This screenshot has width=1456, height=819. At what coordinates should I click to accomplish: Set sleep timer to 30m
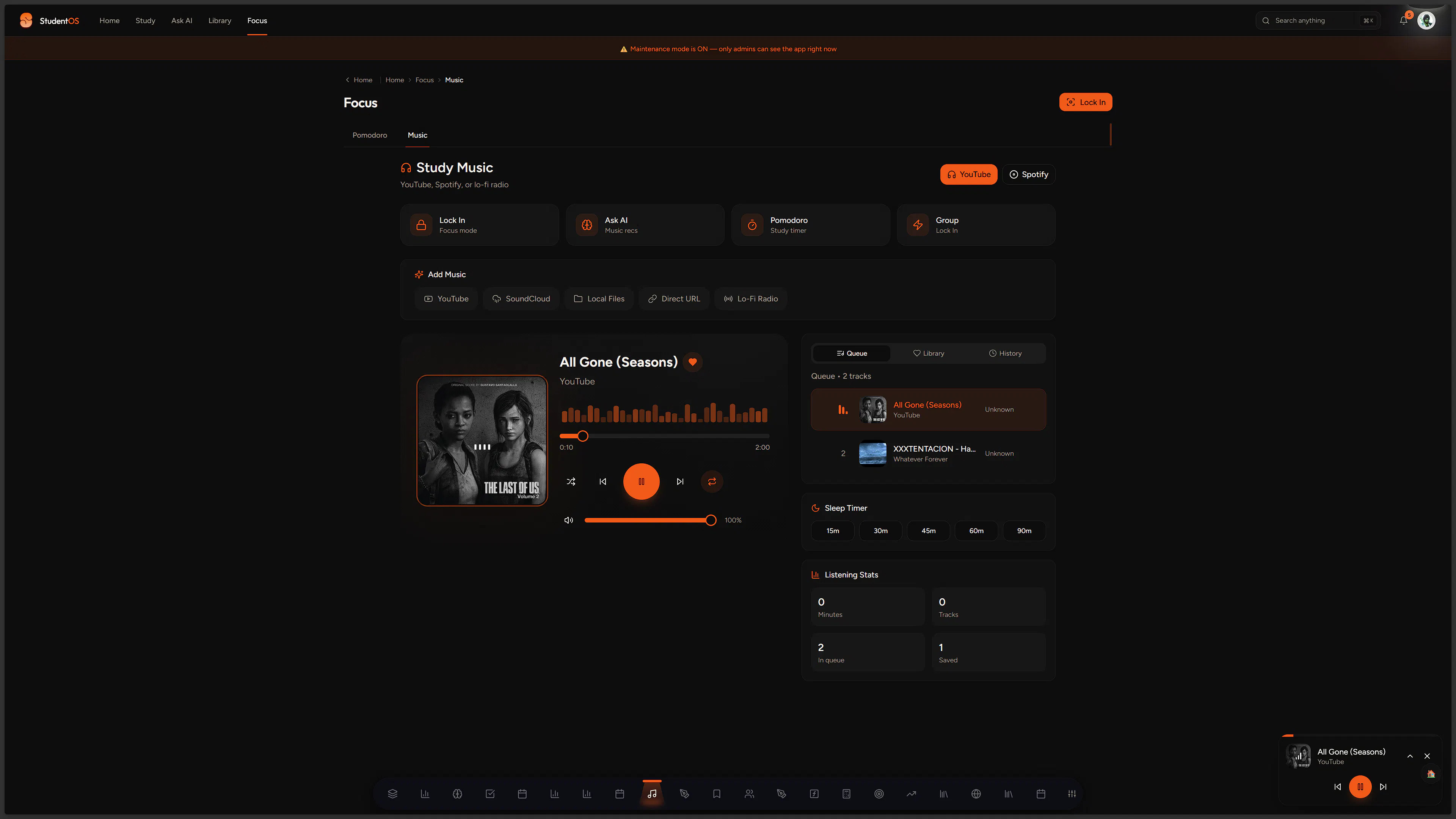[880, 531]
